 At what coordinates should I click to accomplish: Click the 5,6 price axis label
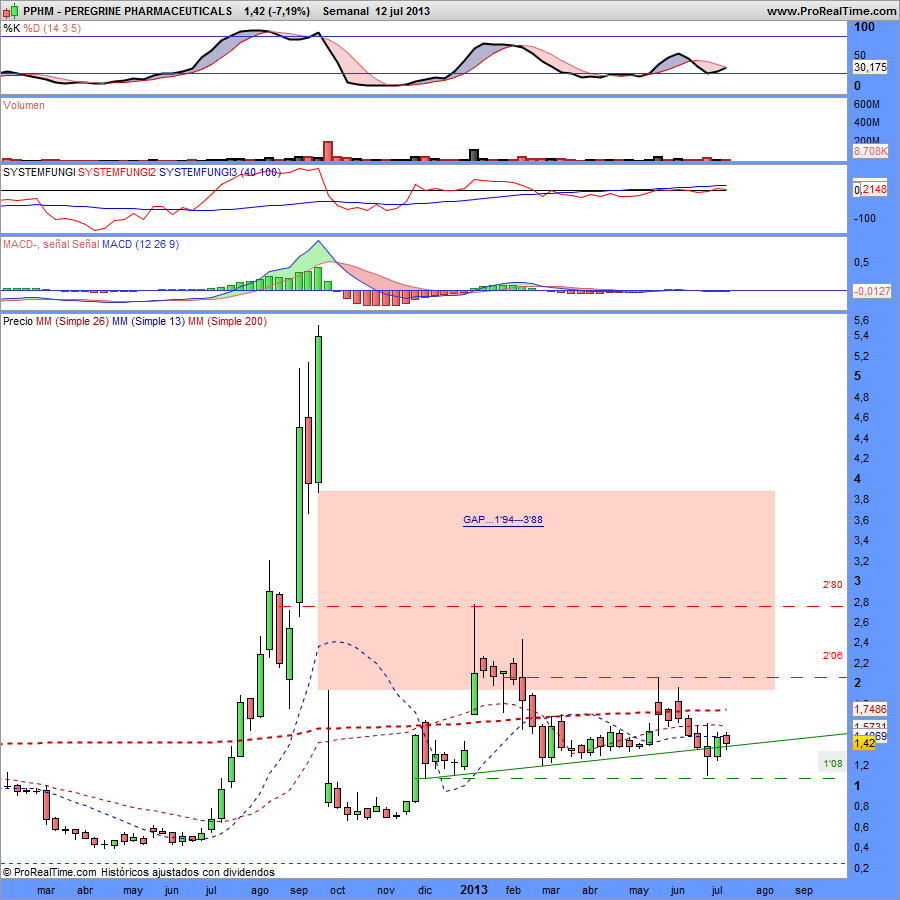[x=862, y=320]
